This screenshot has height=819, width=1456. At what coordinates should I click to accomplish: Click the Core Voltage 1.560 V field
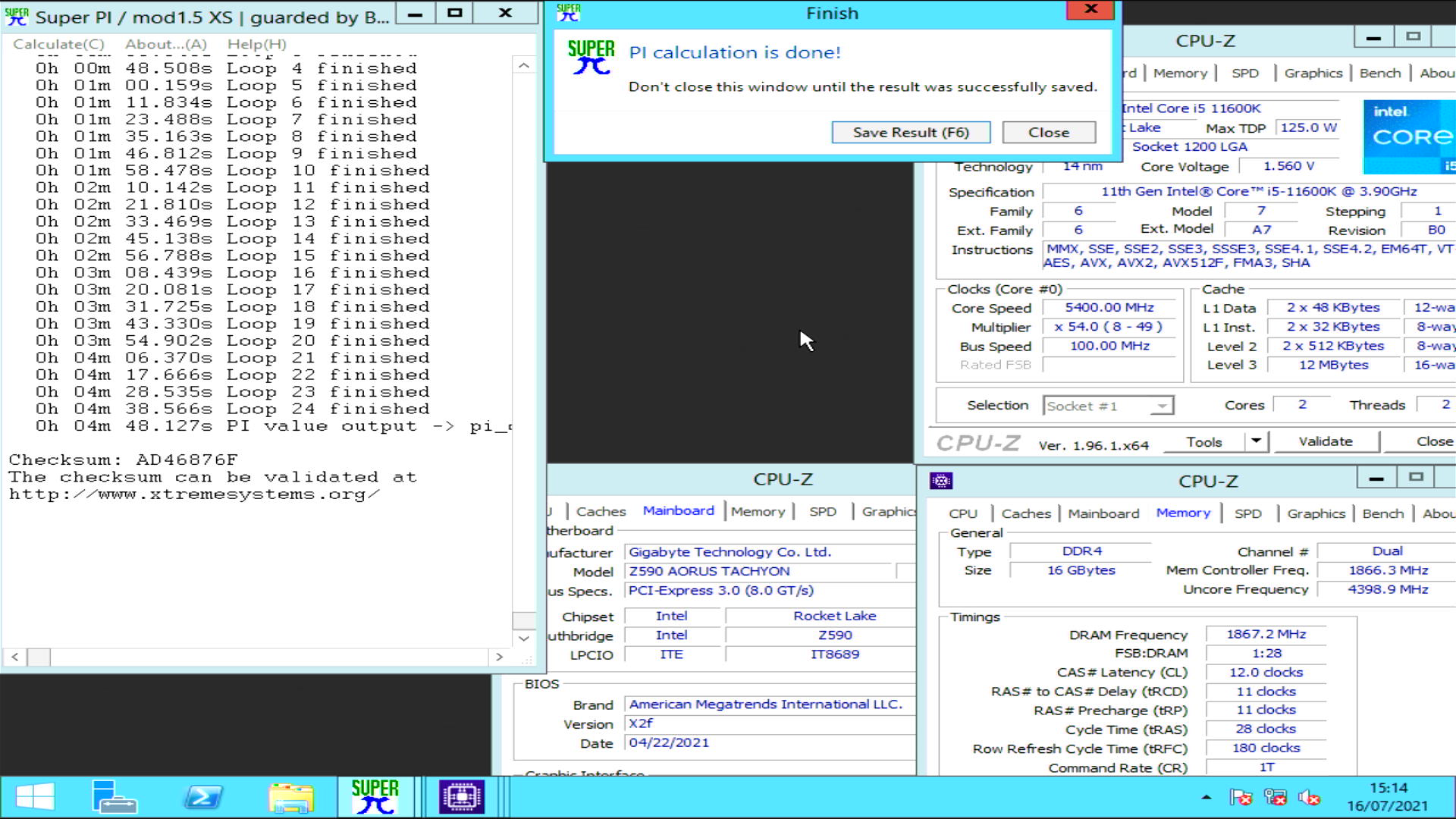(1288, 166)
